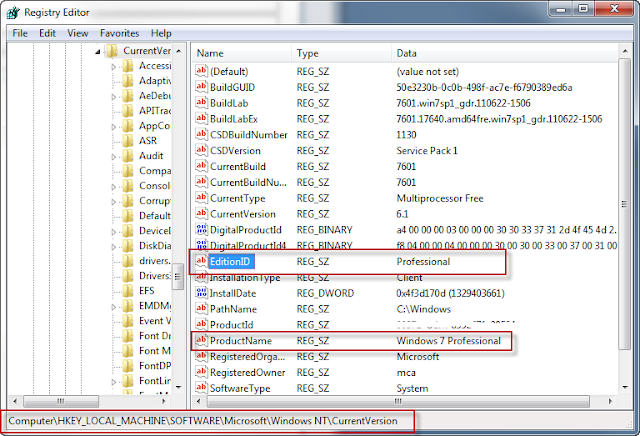
Task: Click the InstallDate DWORD value icon
Action: click(x=201, y=293)
